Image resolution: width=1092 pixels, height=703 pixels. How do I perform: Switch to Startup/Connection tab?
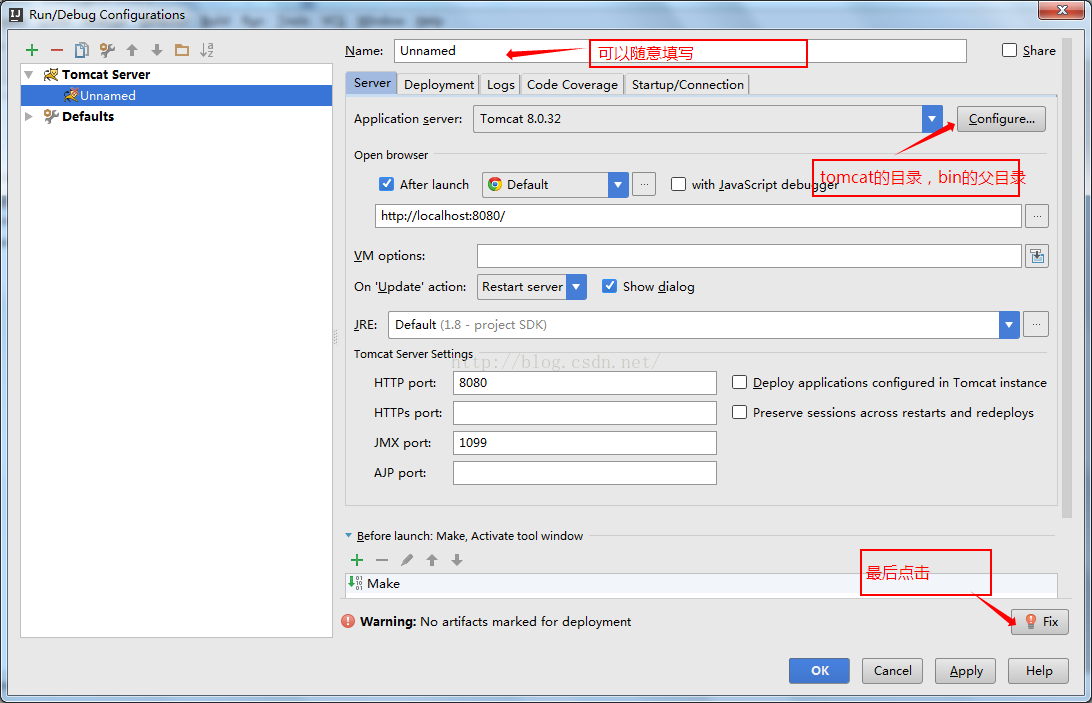(687, 84)
